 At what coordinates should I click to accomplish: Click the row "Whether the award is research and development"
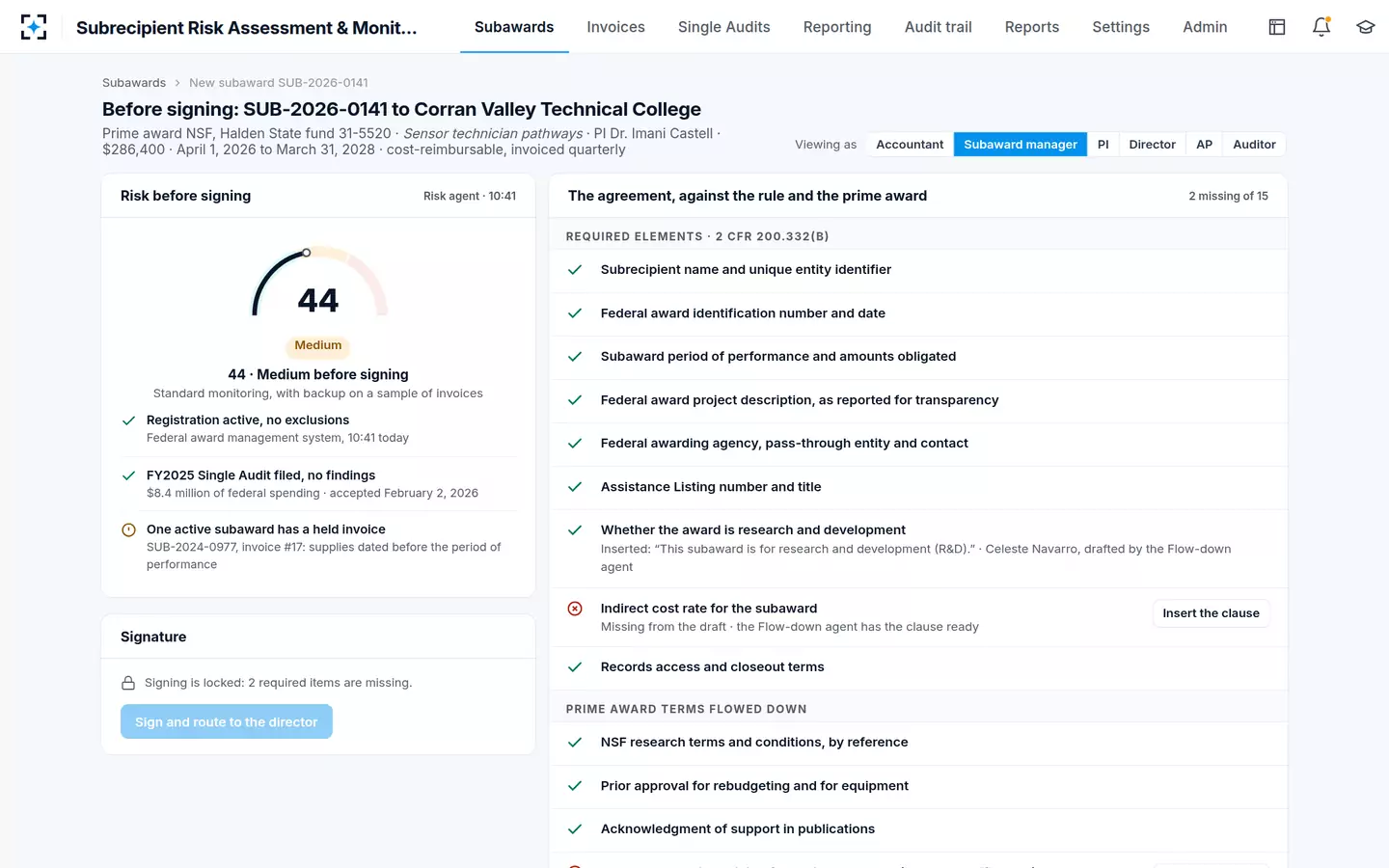coord(918,549)
